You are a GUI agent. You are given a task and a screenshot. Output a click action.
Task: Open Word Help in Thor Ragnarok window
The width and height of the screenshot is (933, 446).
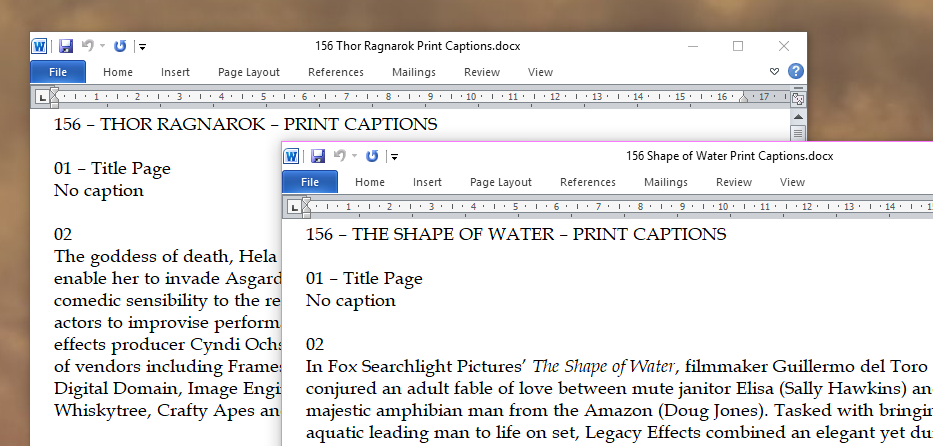point(796,71)
